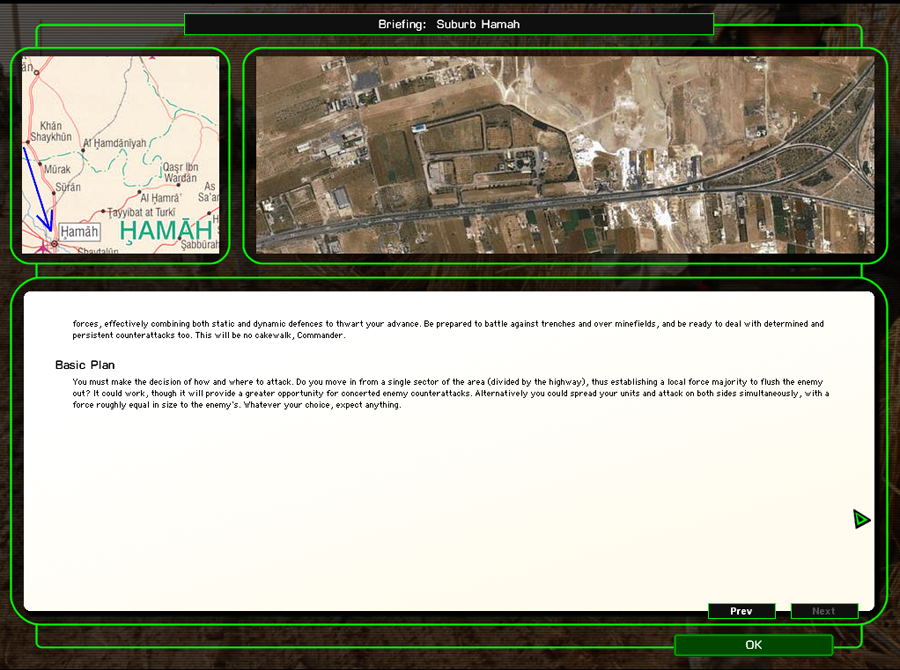Click the 'Ţayyibat at Turkī' label on the map
The height and width of the screenshot is (670, 900).
click(x=141, y=212)
